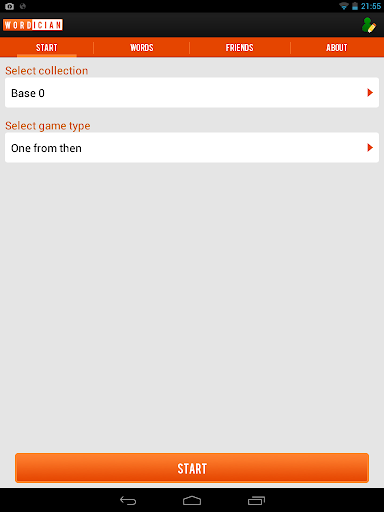This screenshot has height=512, width=384.
Task: Tap the globe notification icon in status bar
Action: (23, 6)
